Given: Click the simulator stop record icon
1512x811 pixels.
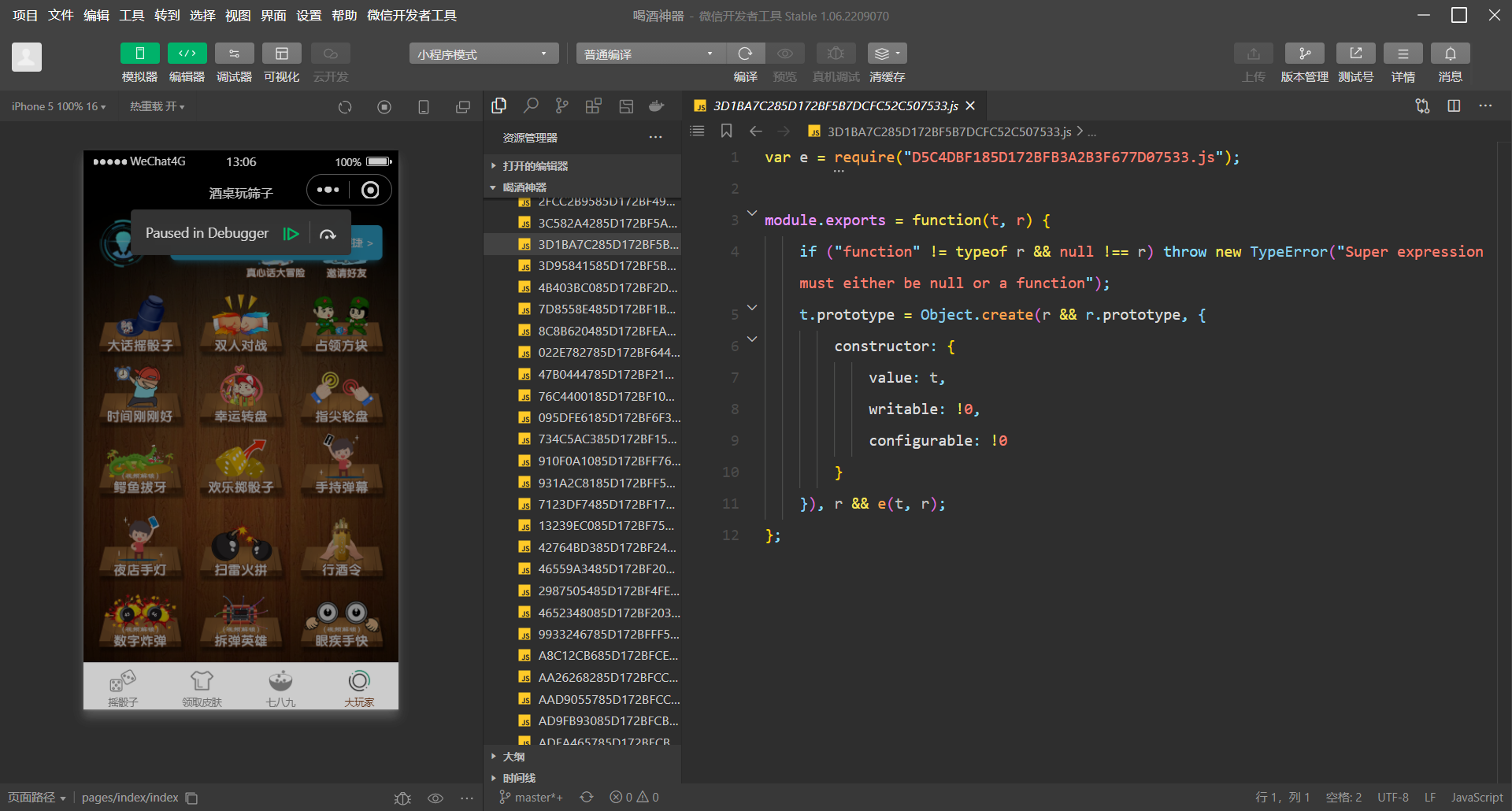Looking at the screenshot, I should [x=384, y=107].
